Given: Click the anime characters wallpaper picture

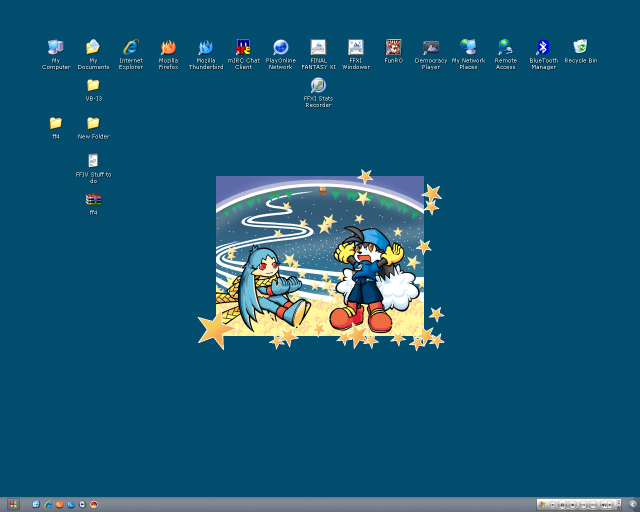Looking at the screenshot, I should [320, 256].
